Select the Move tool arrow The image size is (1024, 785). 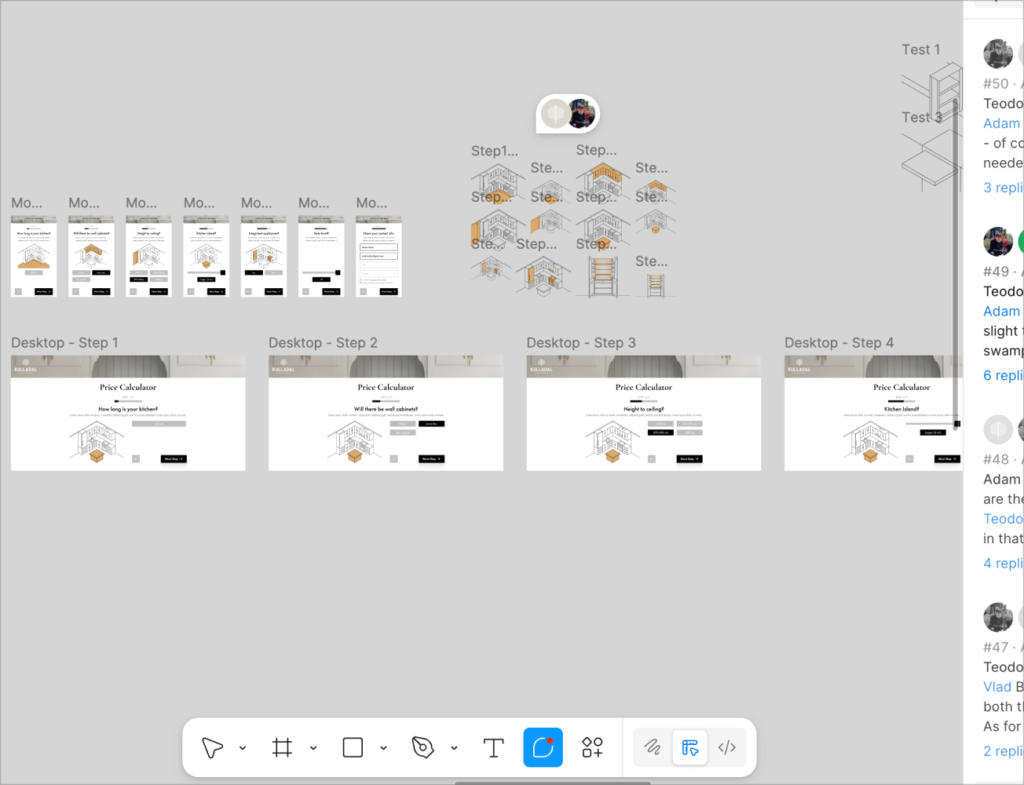click(212, 747)
